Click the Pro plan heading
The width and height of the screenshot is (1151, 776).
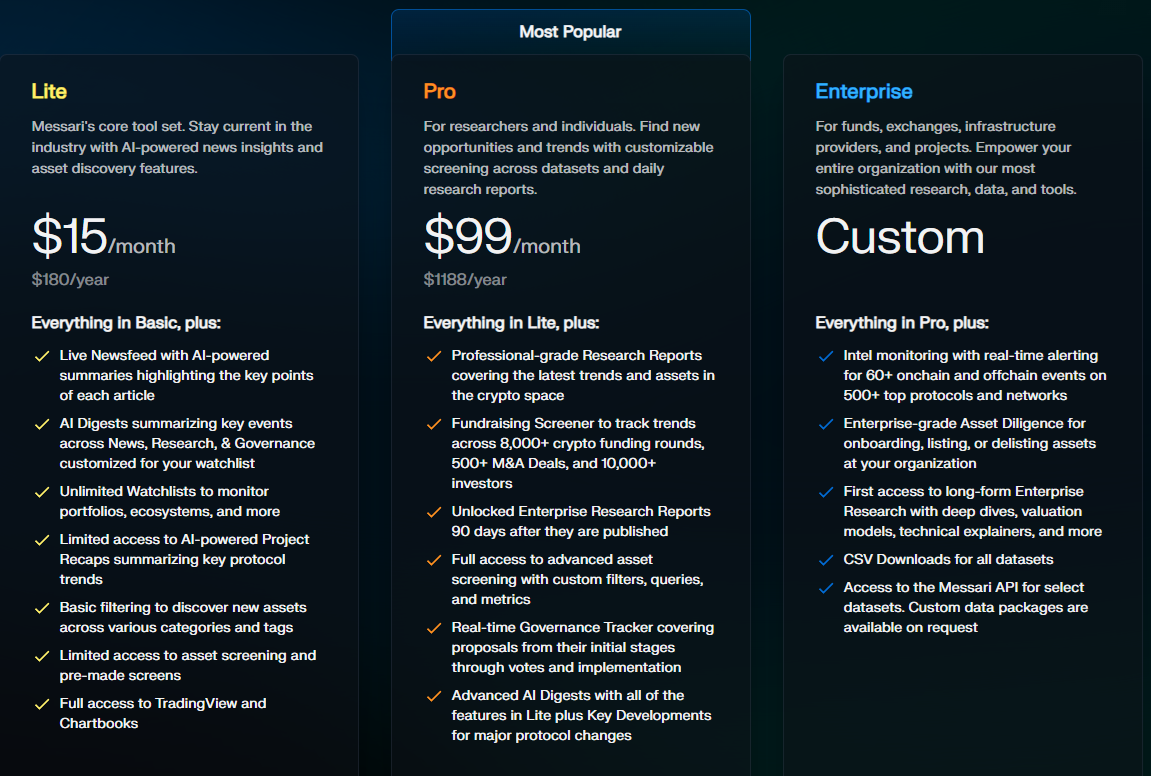click(439, 92)
